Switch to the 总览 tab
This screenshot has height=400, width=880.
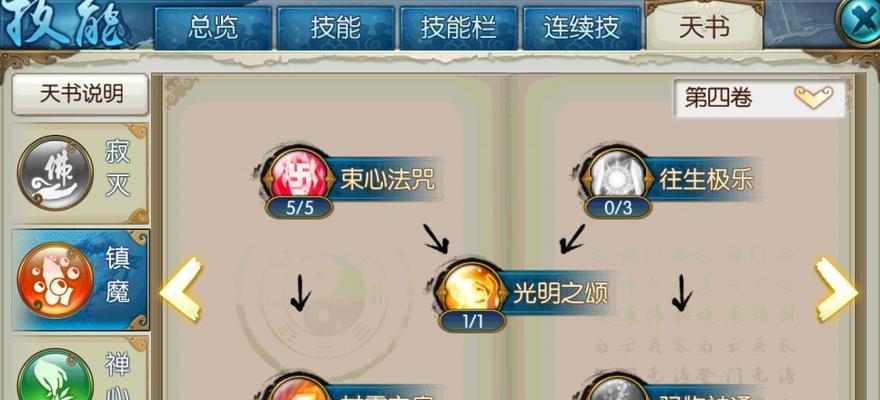[213, 28]
